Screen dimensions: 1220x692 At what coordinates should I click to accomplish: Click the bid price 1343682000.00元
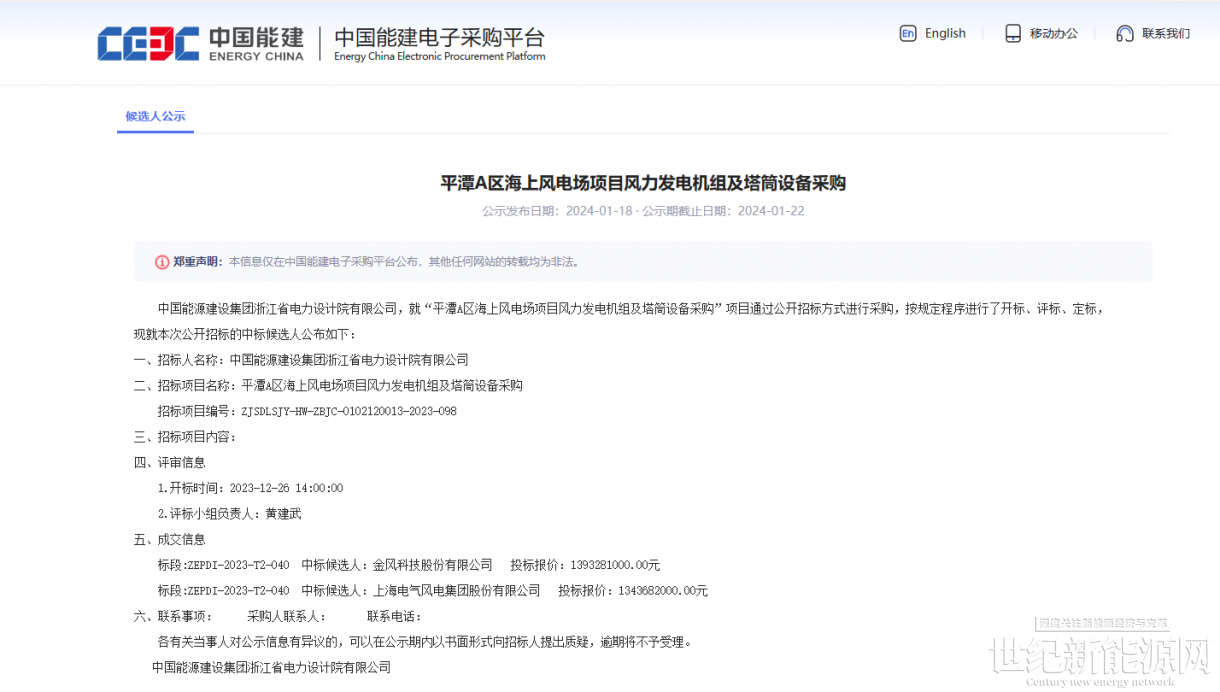tap(661, 591)
